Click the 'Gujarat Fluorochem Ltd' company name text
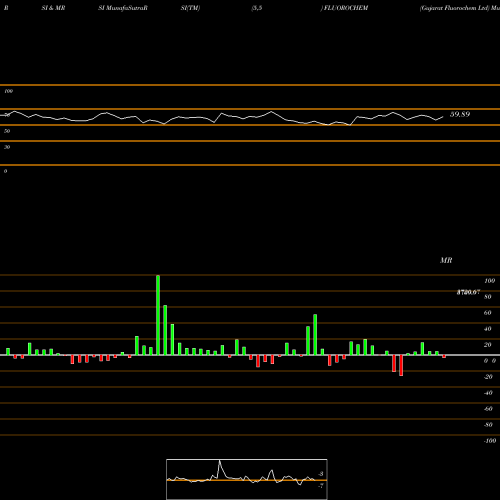Screen dimensions: 500x500 tap(454, 8)
